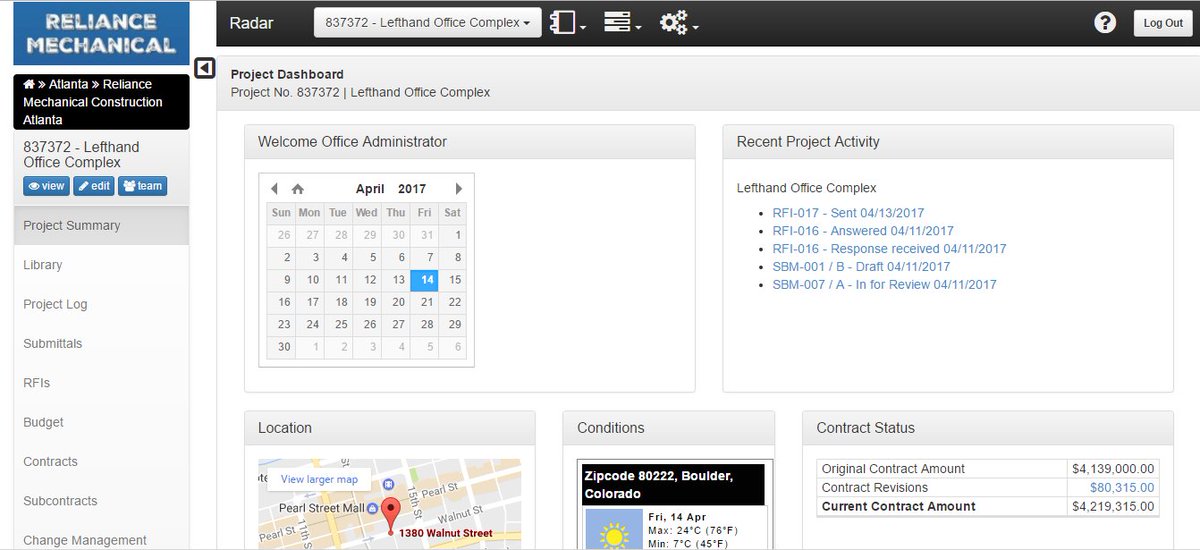The width and height of the screenshot is (1200, 550).
Task: Click the Recent Project Activity panel header
Action: (x=948, y=142)
